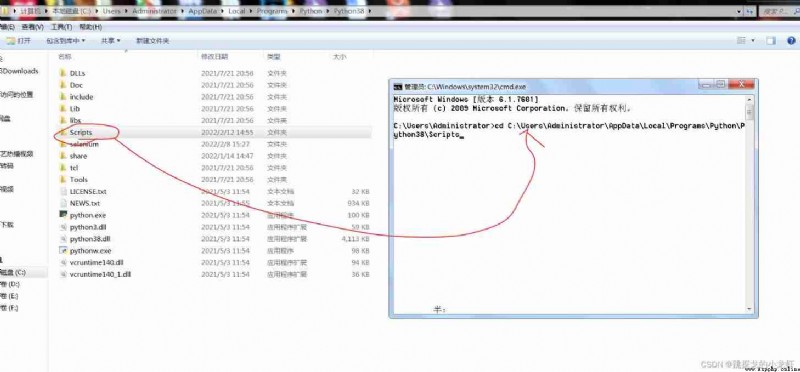Viewport: 800px width, 372px height.
Task: Open the view options dropdown arrow
Action: pyautogui.click(x=753, y=40)
